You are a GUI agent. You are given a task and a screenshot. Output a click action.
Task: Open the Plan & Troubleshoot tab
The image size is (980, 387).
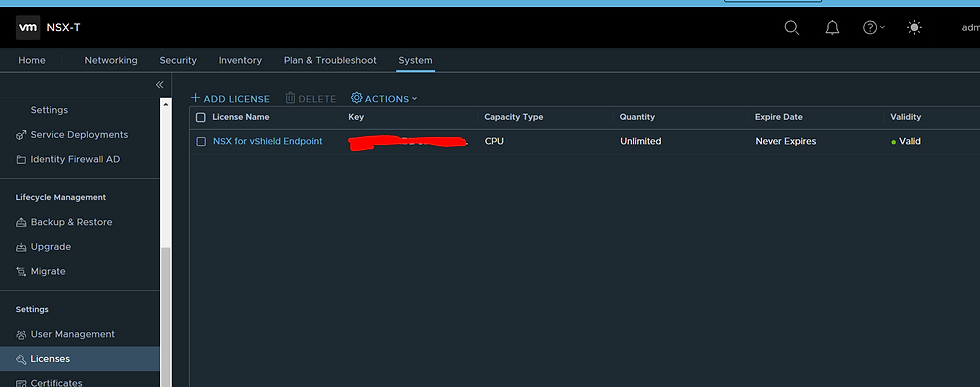[x=330, y=60]
